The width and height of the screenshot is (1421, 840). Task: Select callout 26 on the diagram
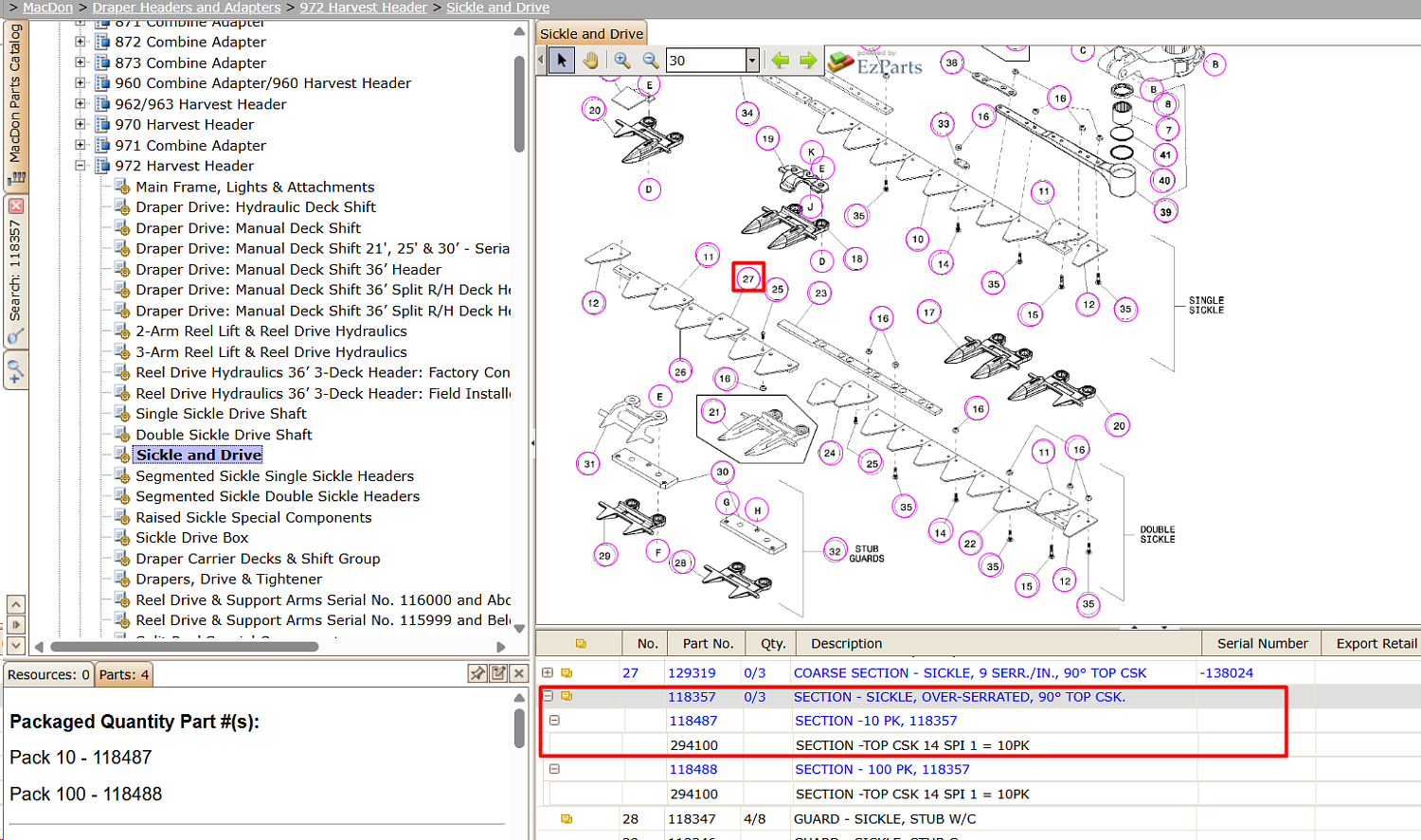point(680,372)
